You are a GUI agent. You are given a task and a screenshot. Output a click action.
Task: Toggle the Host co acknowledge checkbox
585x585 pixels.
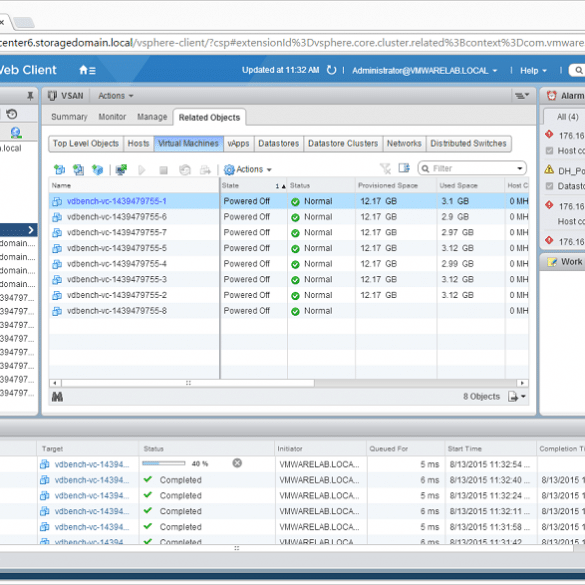[549, 151]
